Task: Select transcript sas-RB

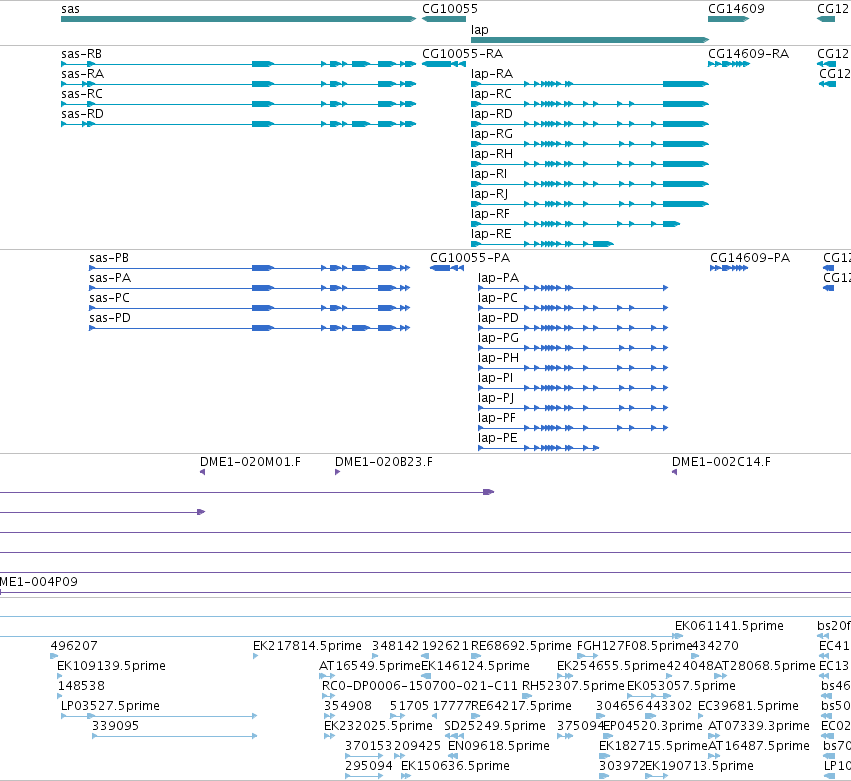Action: tap(238, 64)
